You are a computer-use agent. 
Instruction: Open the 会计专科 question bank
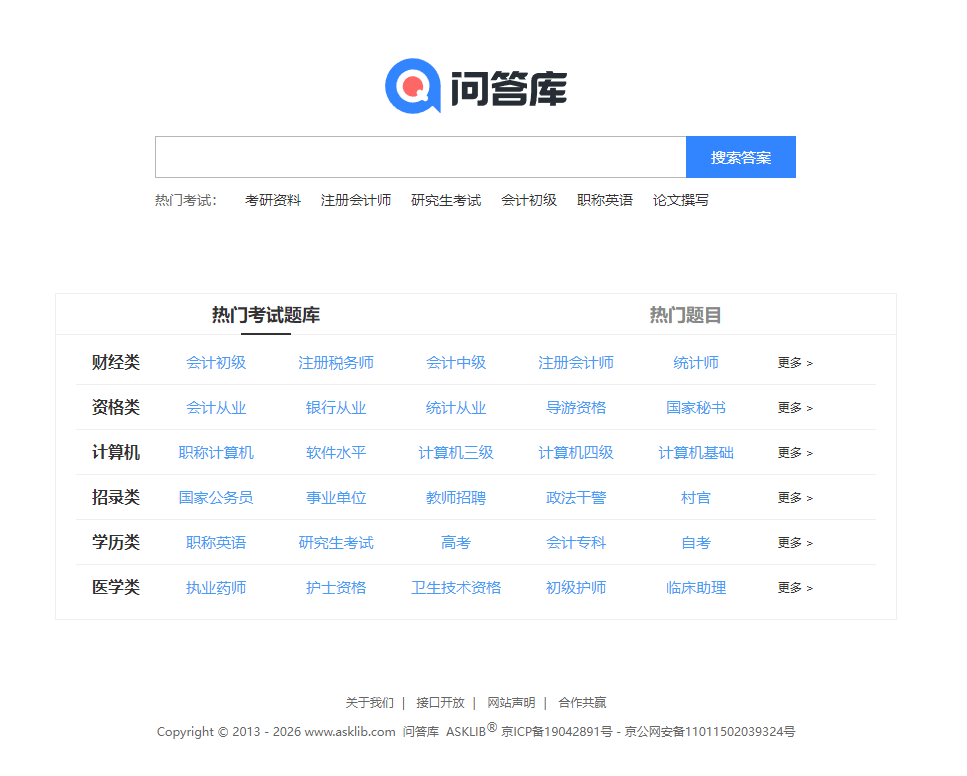pos(576,543)
